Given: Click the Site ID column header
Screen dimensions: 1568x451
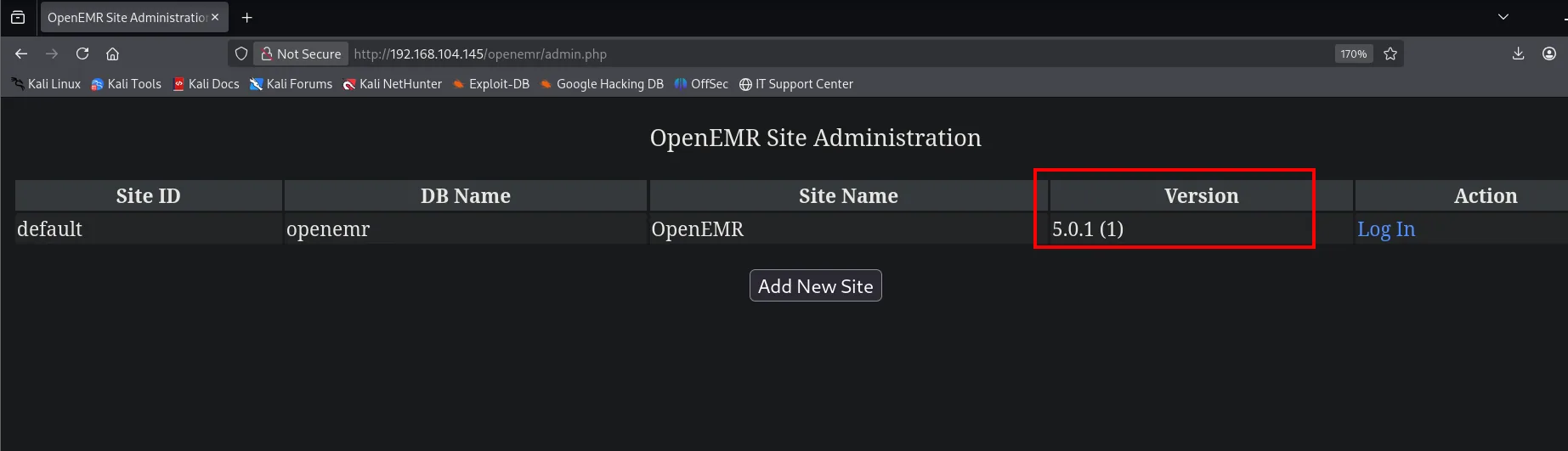Looking at the screenshot, I should pos(149,195).
